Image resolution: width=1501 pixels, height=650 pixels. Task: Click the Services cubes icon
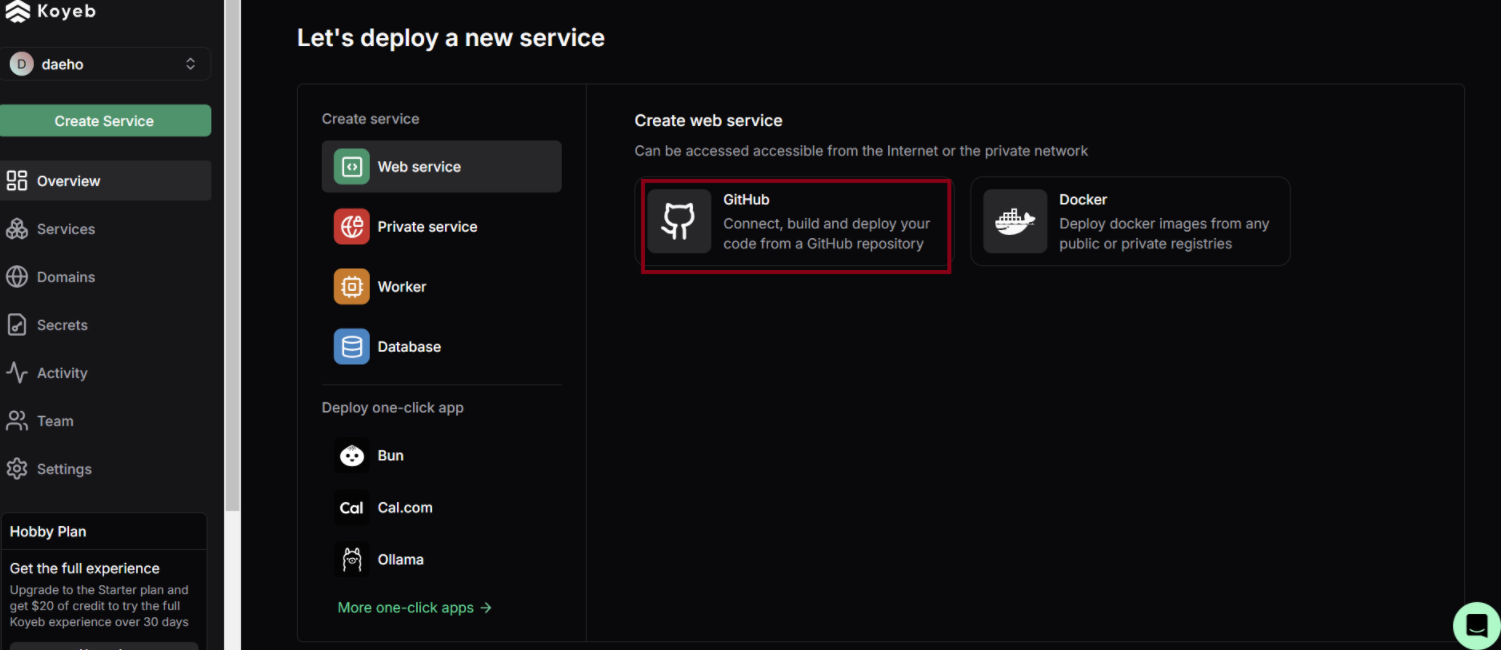point(17,229)
